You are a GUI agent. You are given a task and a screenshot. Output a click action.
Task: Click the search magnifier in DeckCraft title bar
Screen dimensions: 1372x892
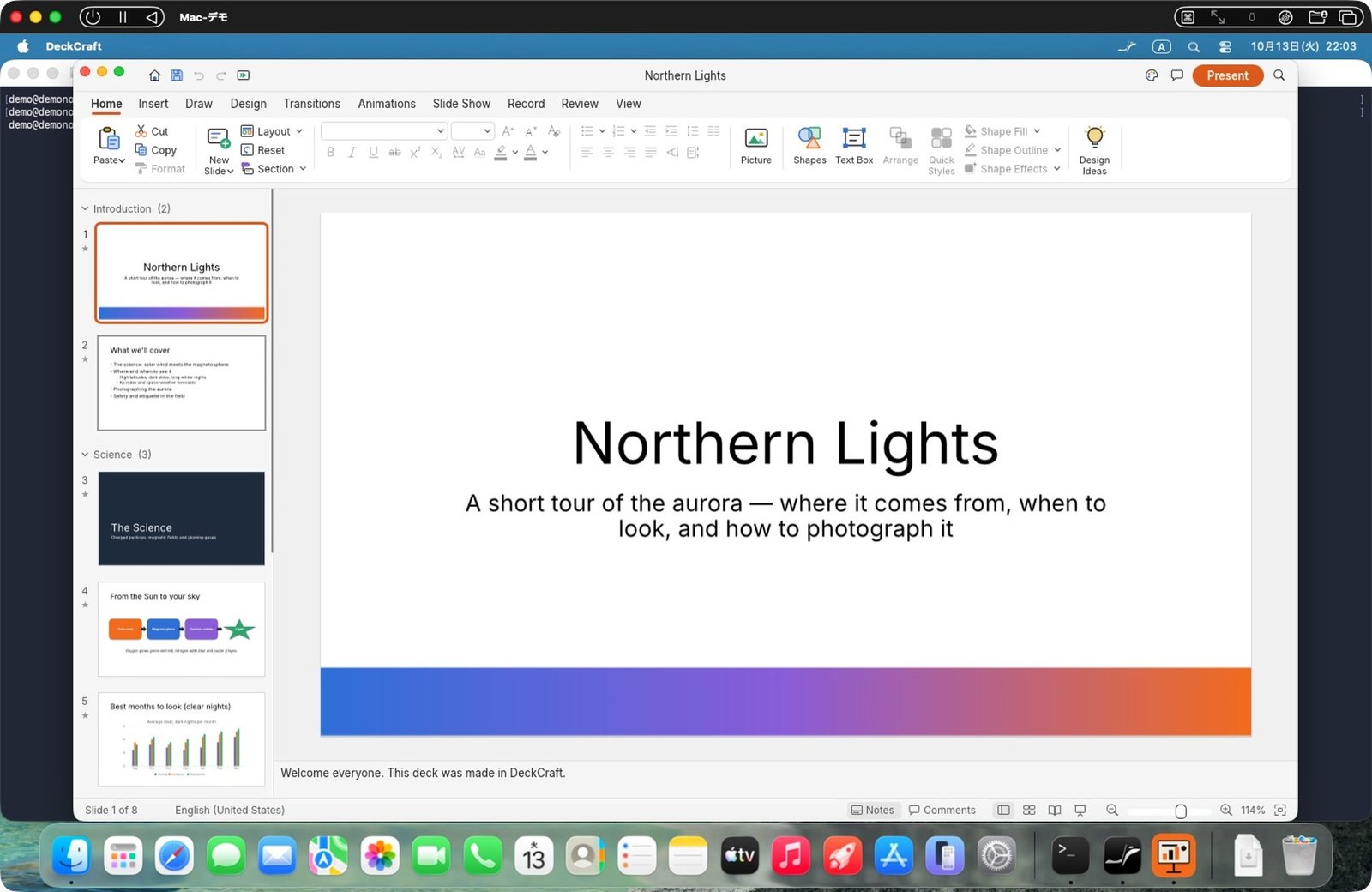(x=1279, y=75)
